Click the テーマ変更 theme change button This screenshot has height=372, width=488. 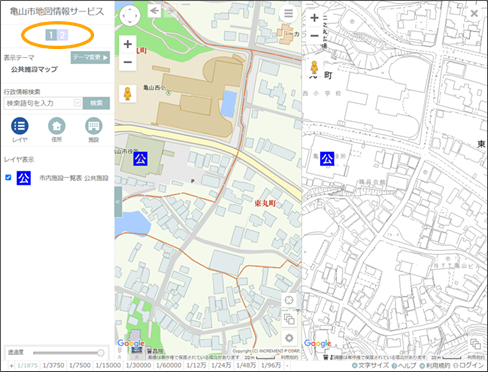90,57
